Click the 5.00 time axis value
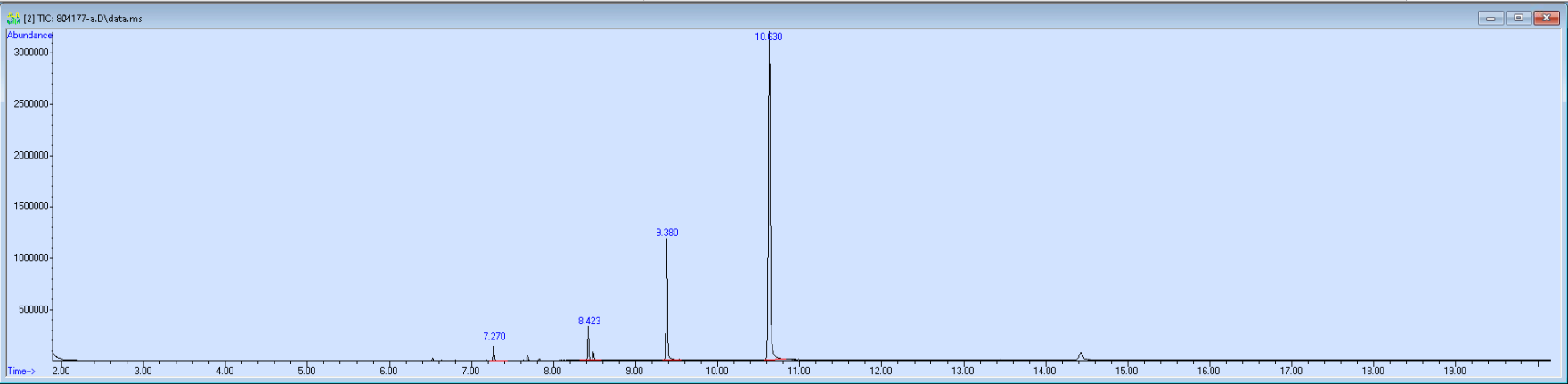Viewport: 1568px width, 384px height. 306,372
